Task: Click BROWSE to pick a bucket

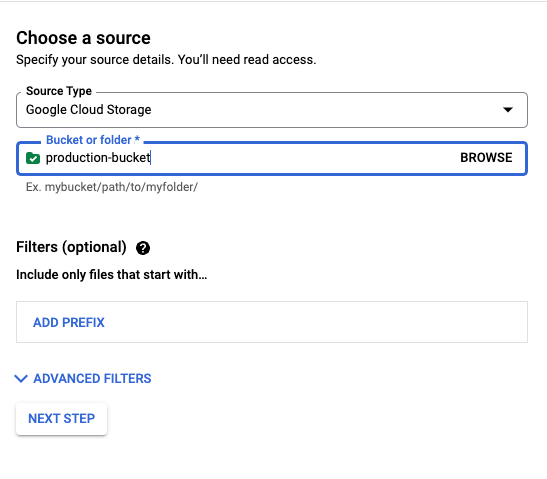Action: click(x=486, y=158)
